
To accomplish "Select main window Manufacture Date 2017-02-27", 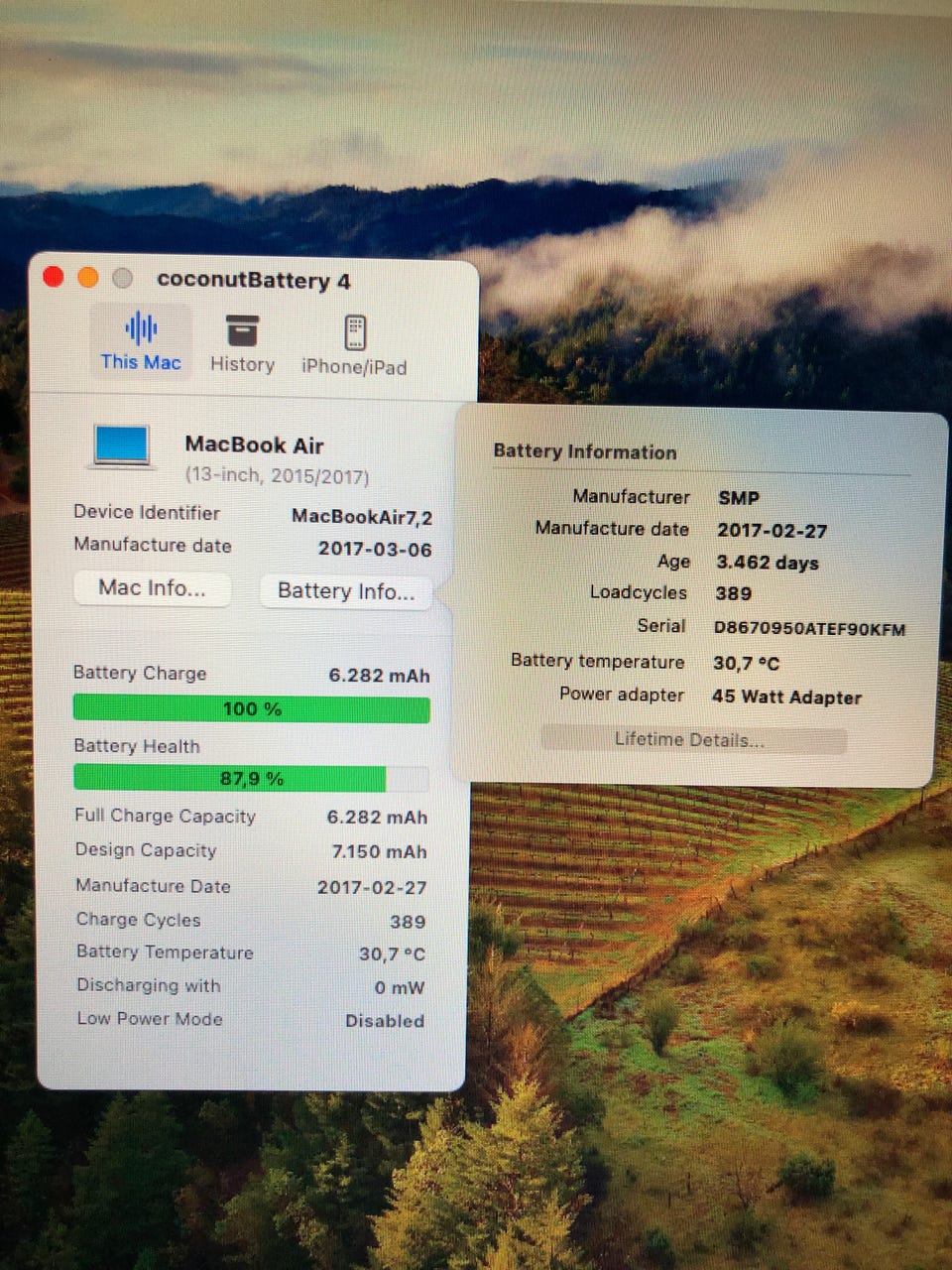I will [372, 888].
